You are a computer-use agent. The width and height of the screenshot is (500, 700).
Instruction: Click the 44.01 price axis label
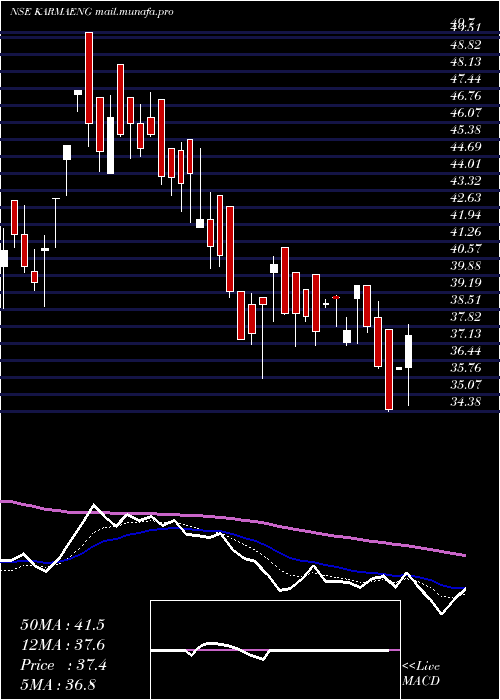point(466,164)
